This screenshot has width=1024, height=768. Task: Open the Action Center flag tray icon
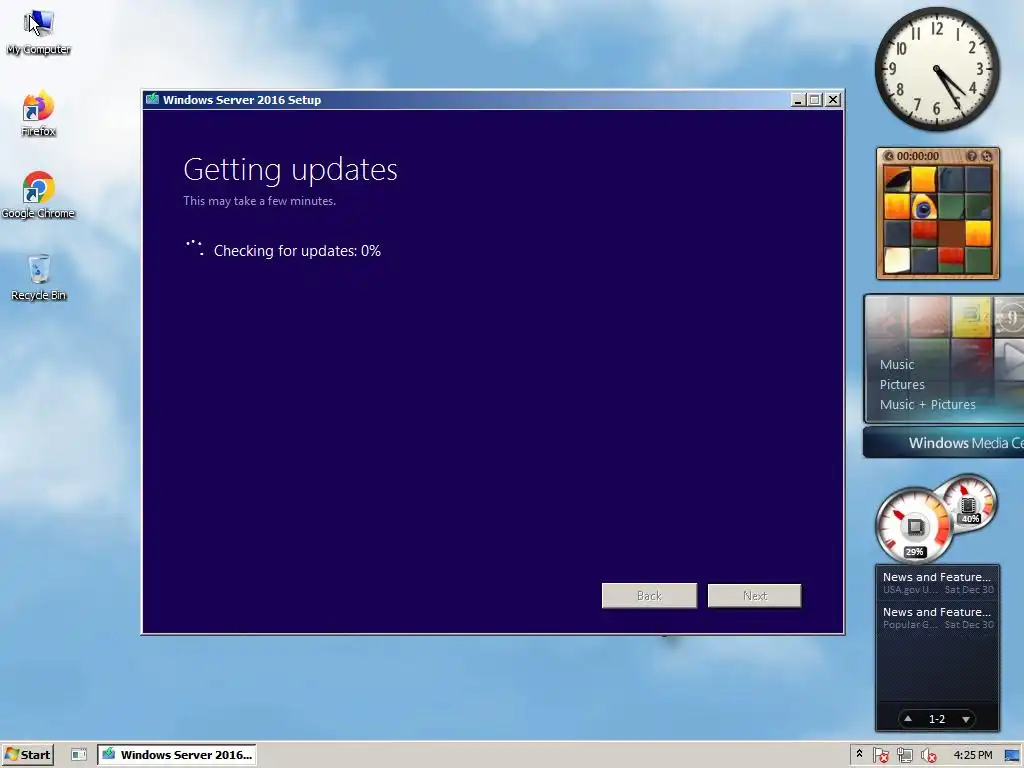[880, 756]
